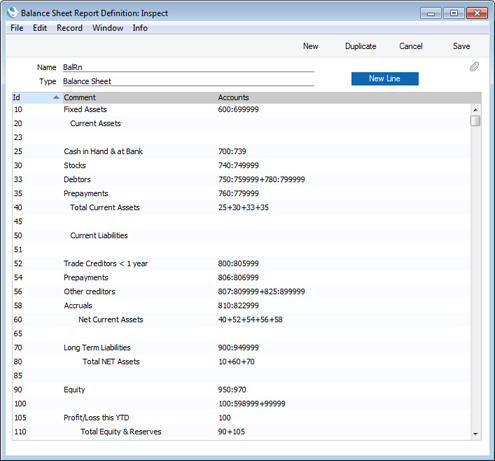Select the Total Current Assets row
This screenshot has height=461, width=495.
241,207
